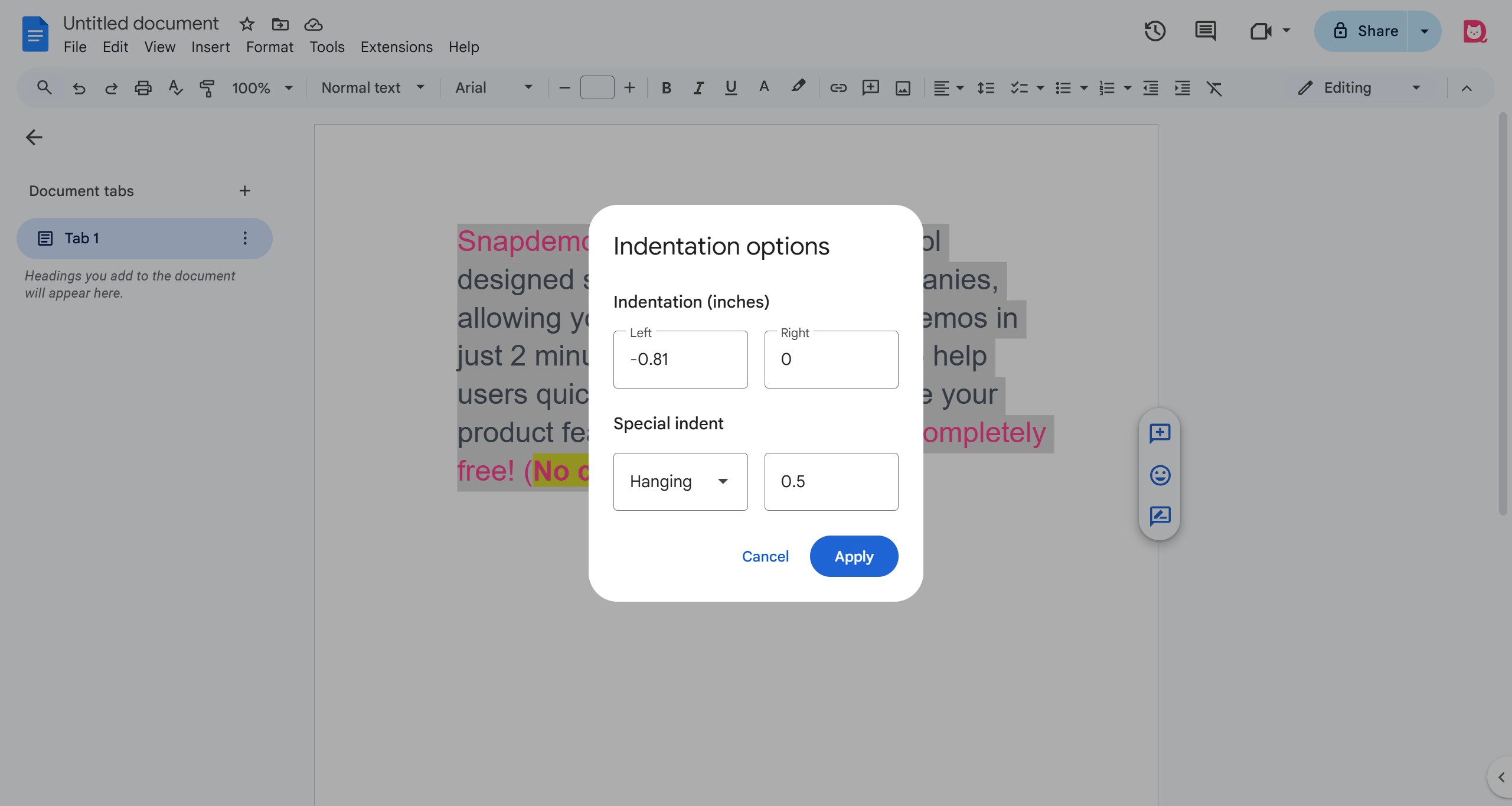The image size is (1512, 806).
Task: Apply the indentation settings
Action: click(854, 556)
